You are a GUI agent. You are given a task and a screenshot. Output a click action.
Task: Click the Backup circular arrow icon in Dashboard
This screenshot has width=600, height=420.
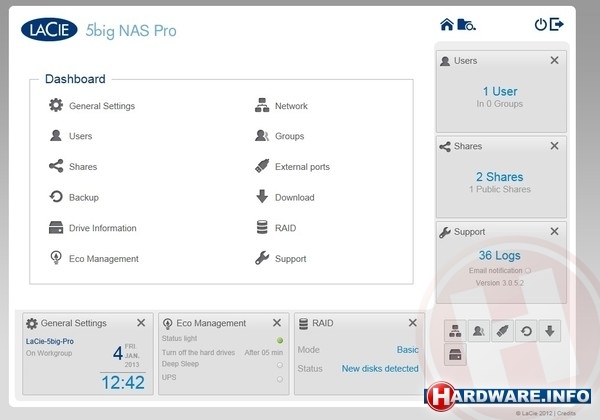56,197
